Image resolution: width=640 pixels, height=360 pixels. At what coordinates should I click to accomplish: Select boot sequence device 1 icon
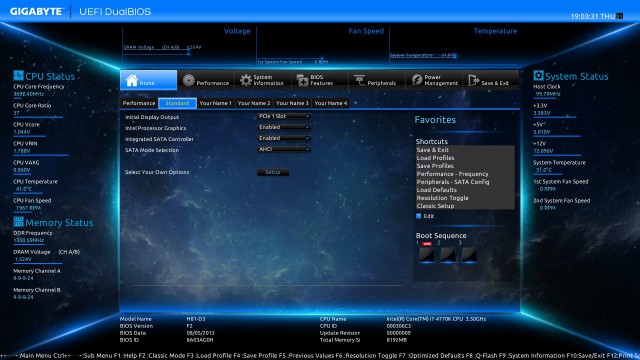click(427, 255)
